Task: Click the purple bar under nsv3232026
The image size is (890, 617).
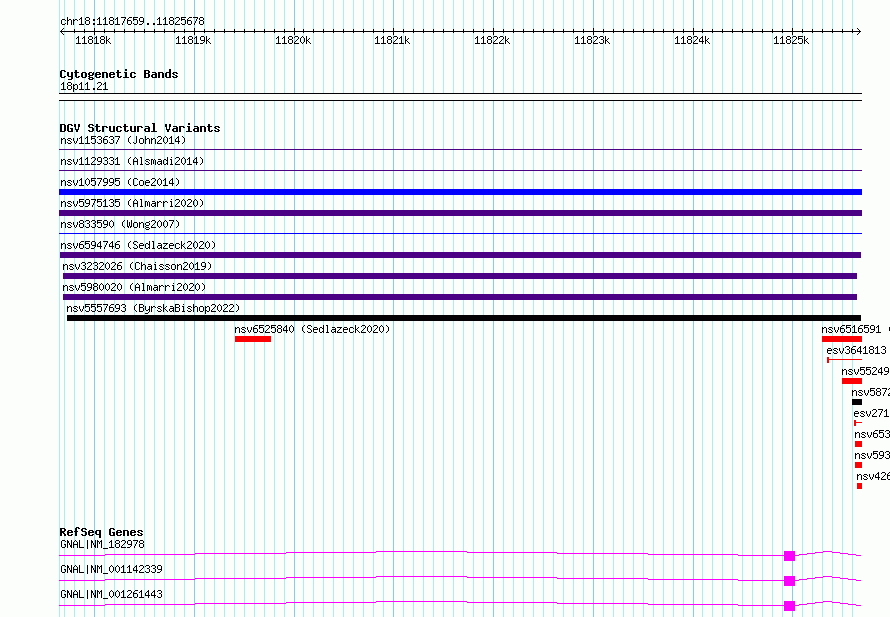Action: click(x=460, y=276)
